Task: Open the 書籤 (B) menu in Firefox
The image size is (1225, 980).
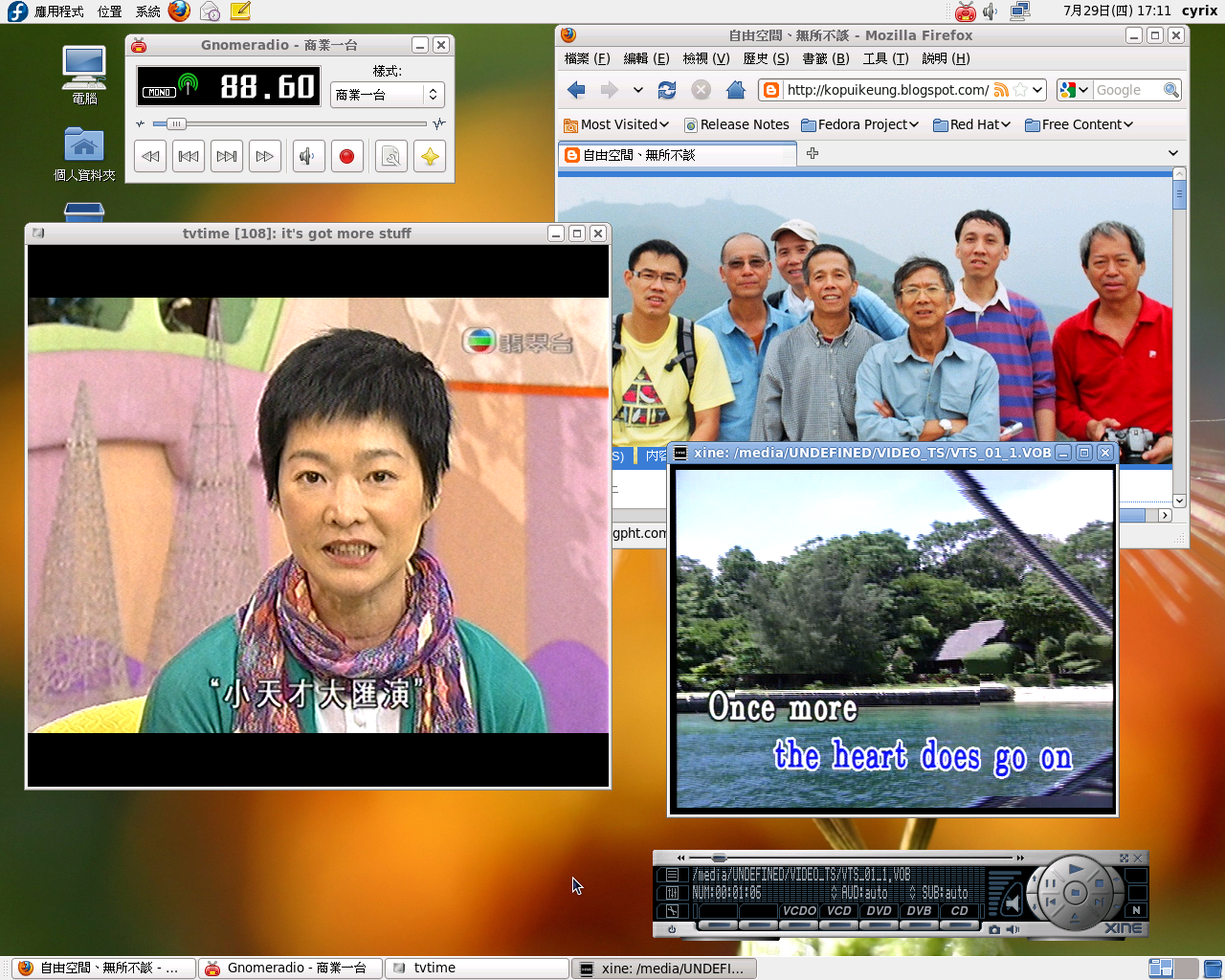Action: pyautogui.click(x=826, y=58)
